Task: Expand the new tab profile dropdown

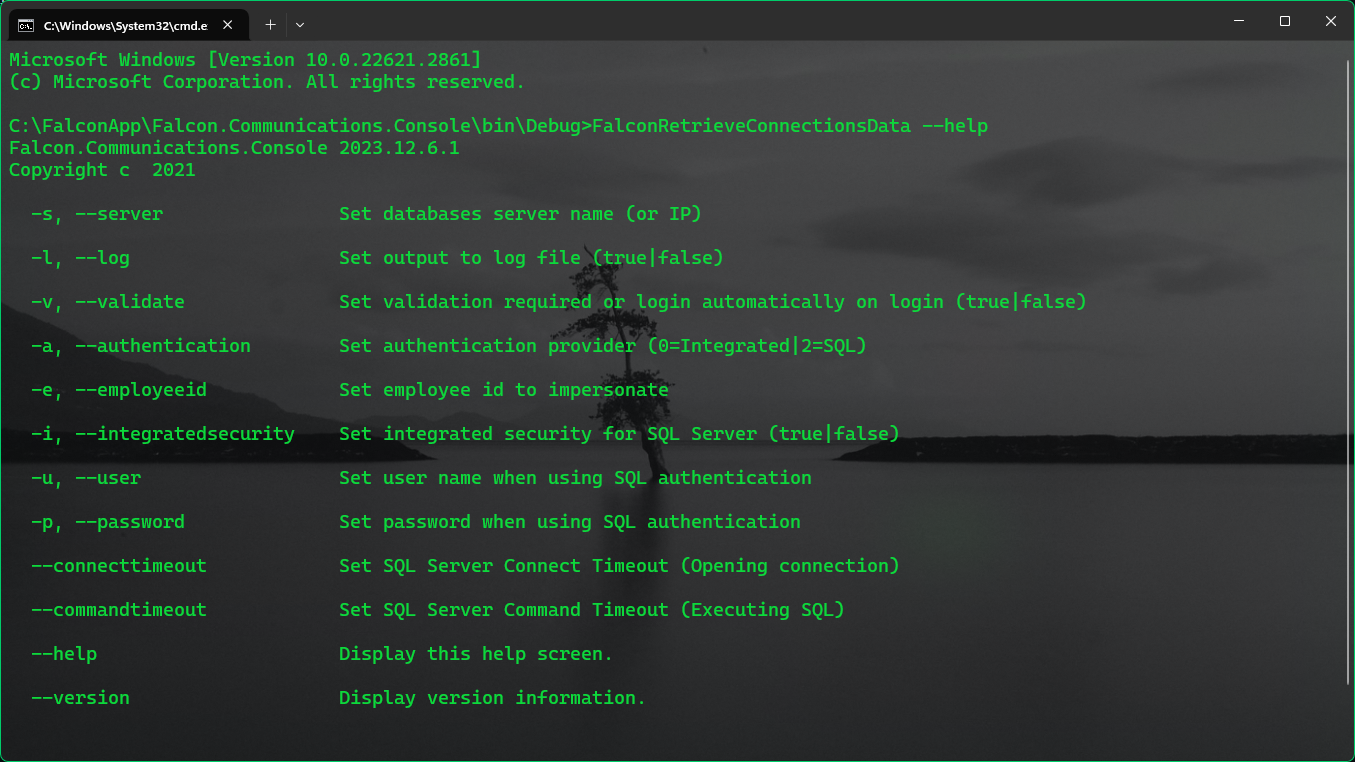Action: (x=300, y=25)
